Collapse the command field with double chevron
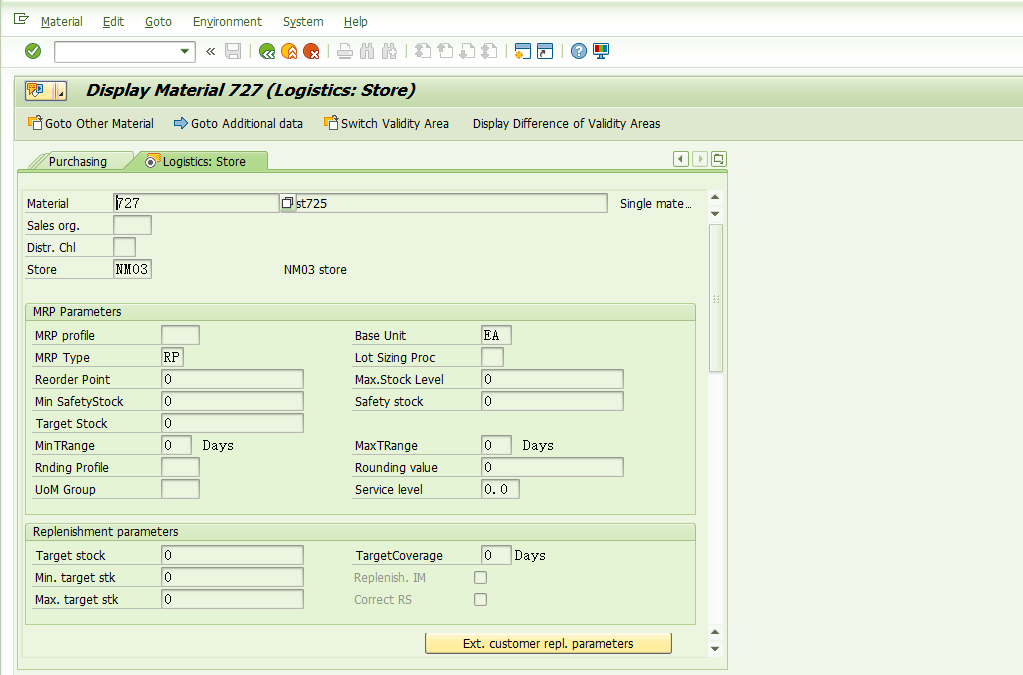This screenshot has height=675, width=1023. pyautogui.click(x=210, y=51)
